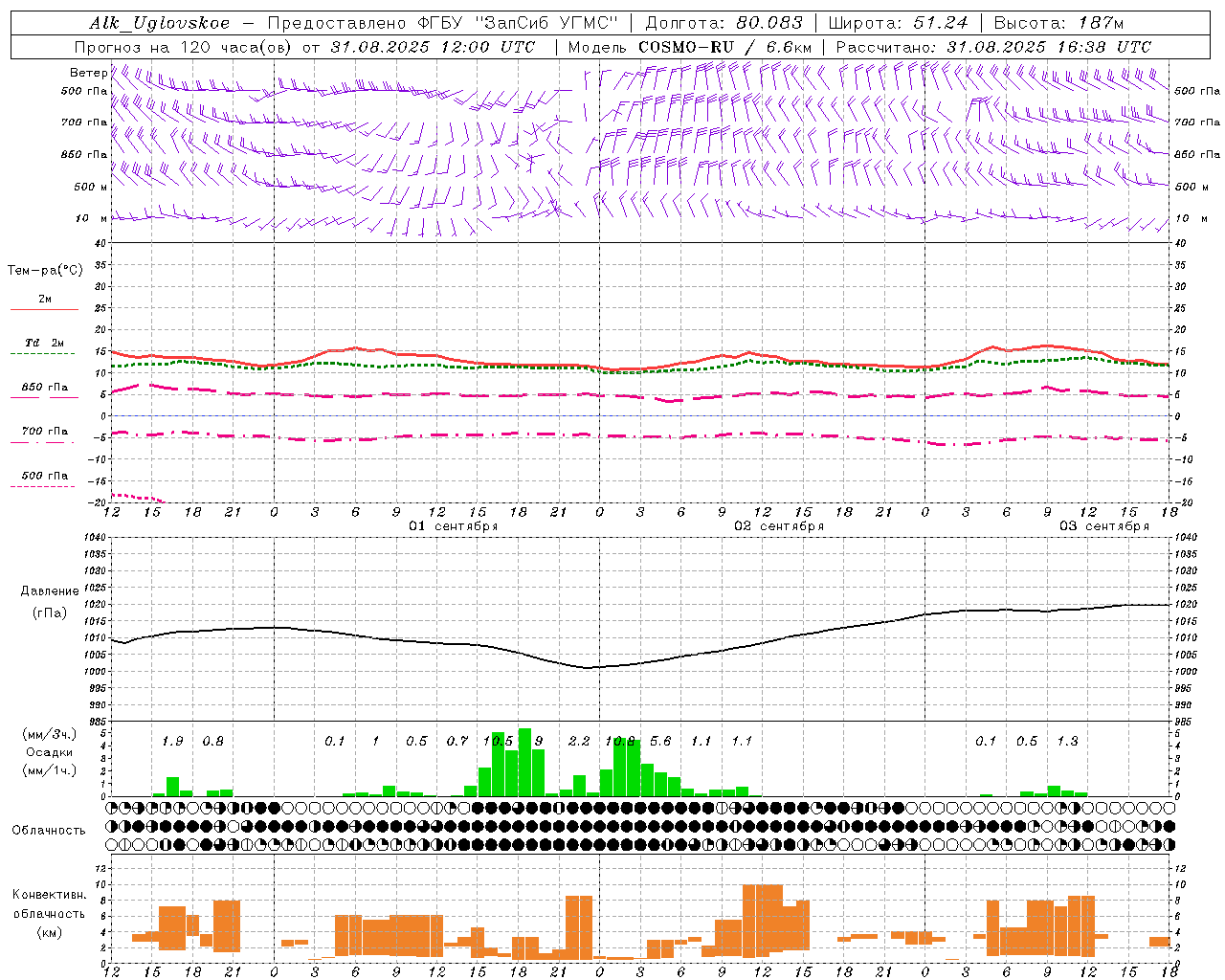Click the 2.2 precipitation amount
Viewport: 1225px width, 980px height.
click(x=579, y=741)
